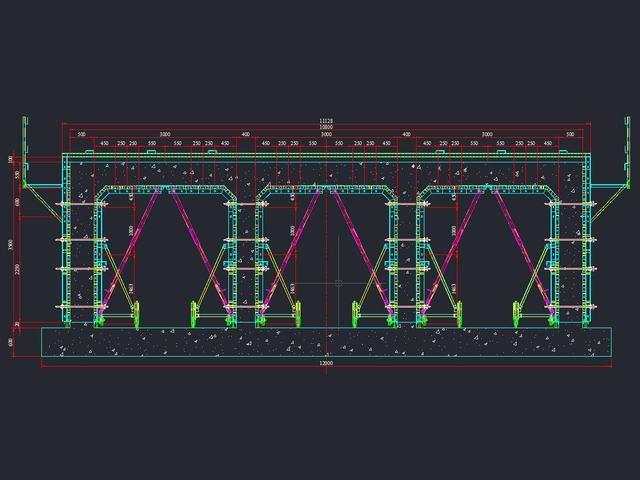
Task: Select the right cantilever platform bracket
Action: pos(608,203)
